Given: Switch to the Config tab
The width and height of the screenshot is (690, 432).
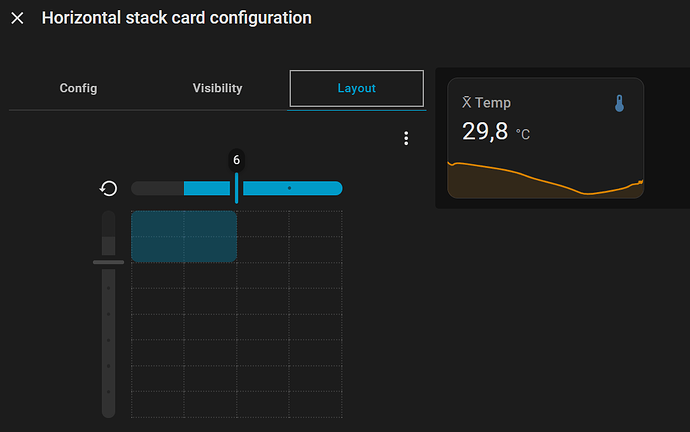Looking at the screenshot, I should (78, 88).
